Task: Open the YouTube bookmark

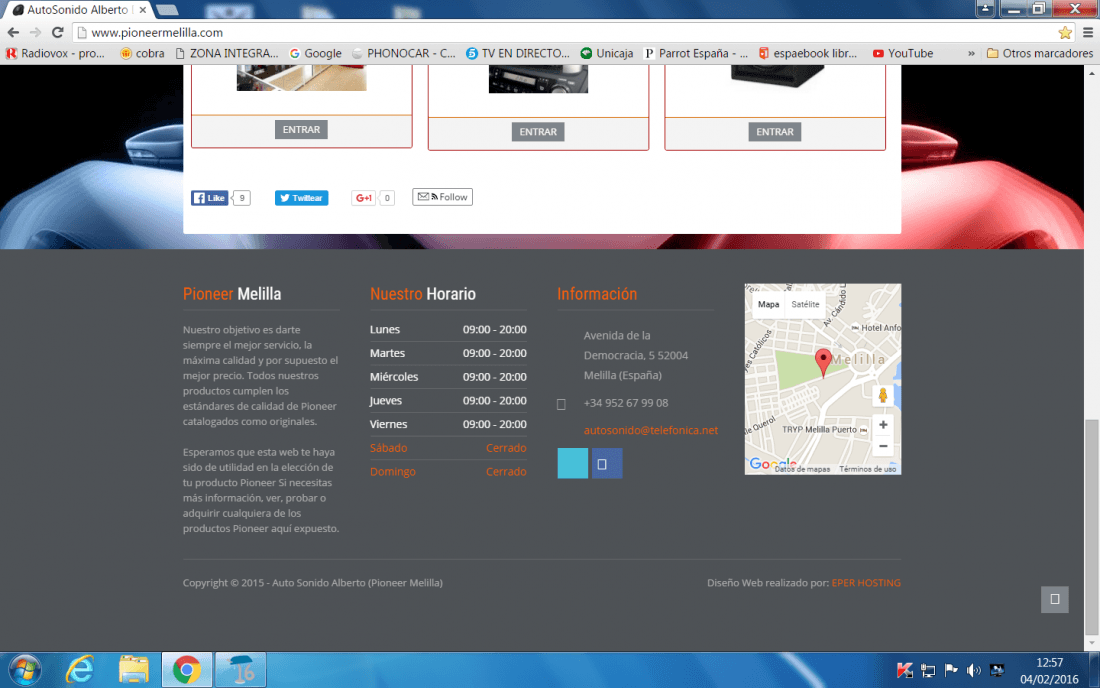Action: tap(903, 53)
